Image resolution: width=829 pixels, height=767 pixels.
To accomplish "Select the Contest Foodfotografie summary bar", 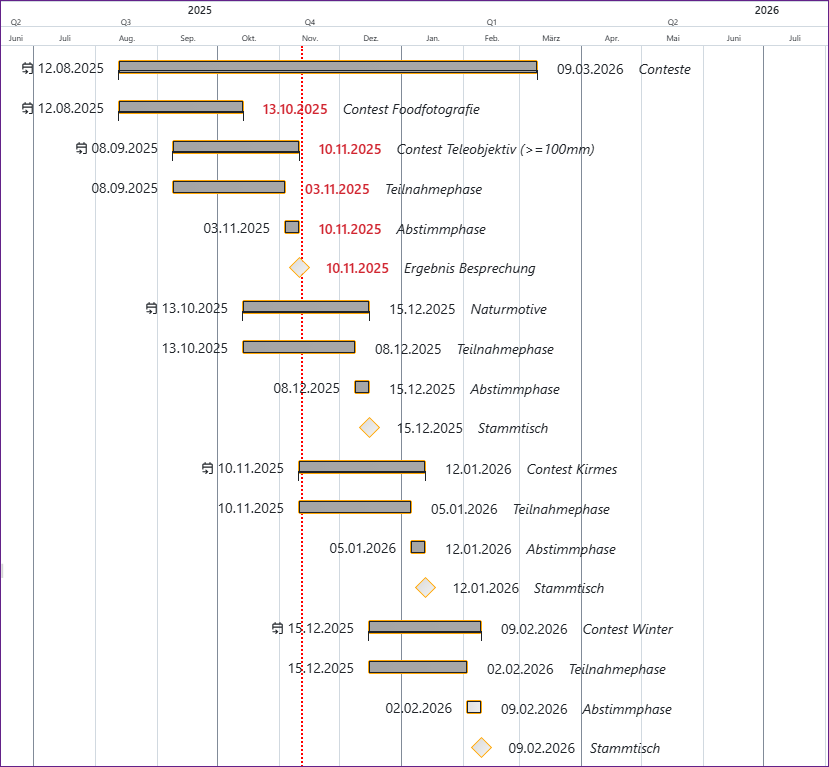I will pos(180,107).
